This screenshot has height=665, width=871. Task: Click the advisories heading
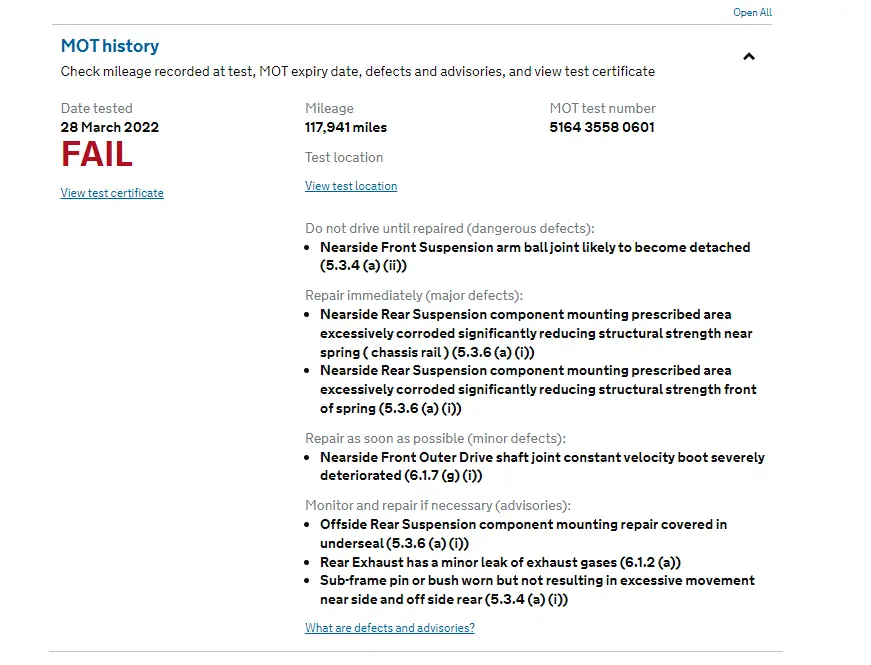click(x=438, y=506)
